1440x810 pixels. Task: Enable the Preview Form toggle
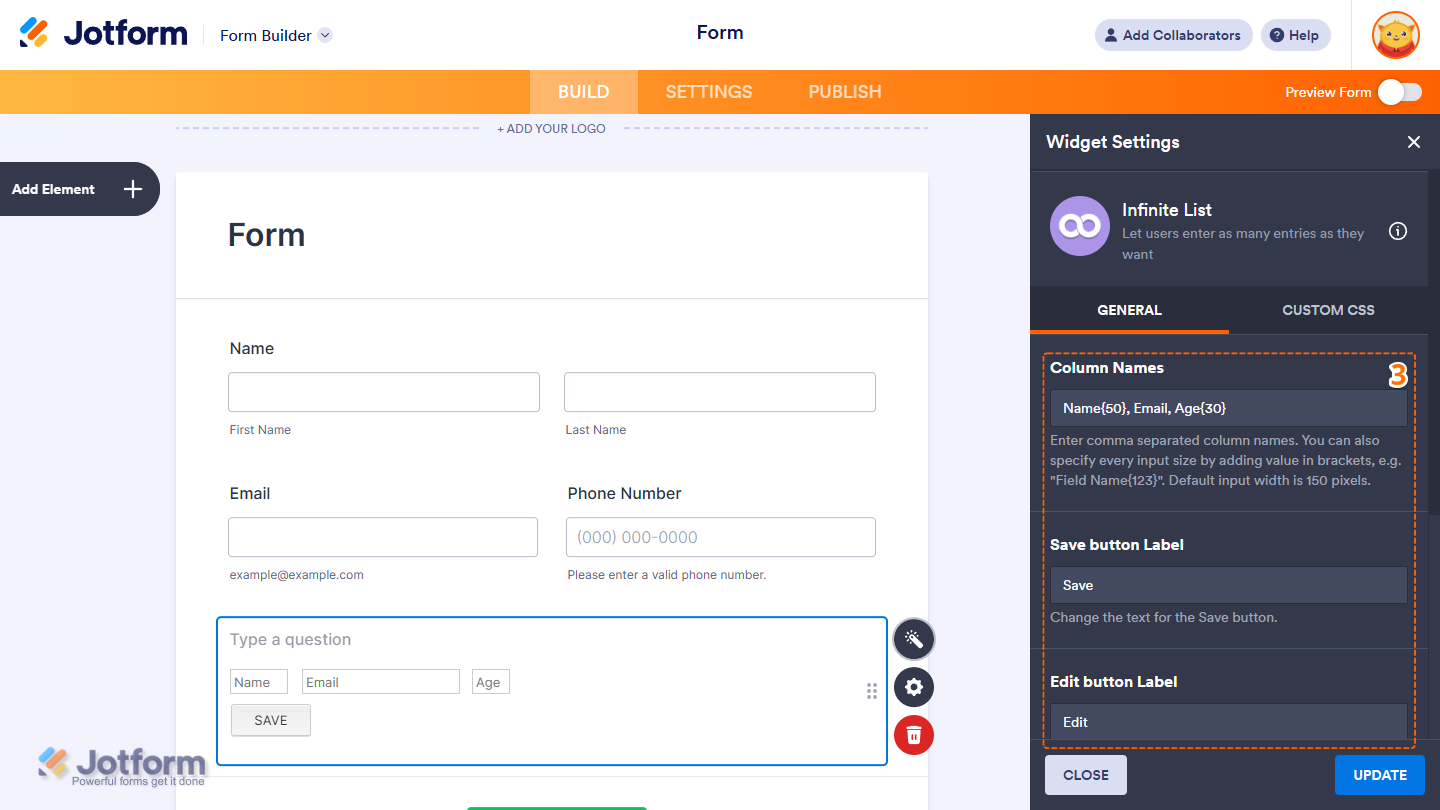1400,91
